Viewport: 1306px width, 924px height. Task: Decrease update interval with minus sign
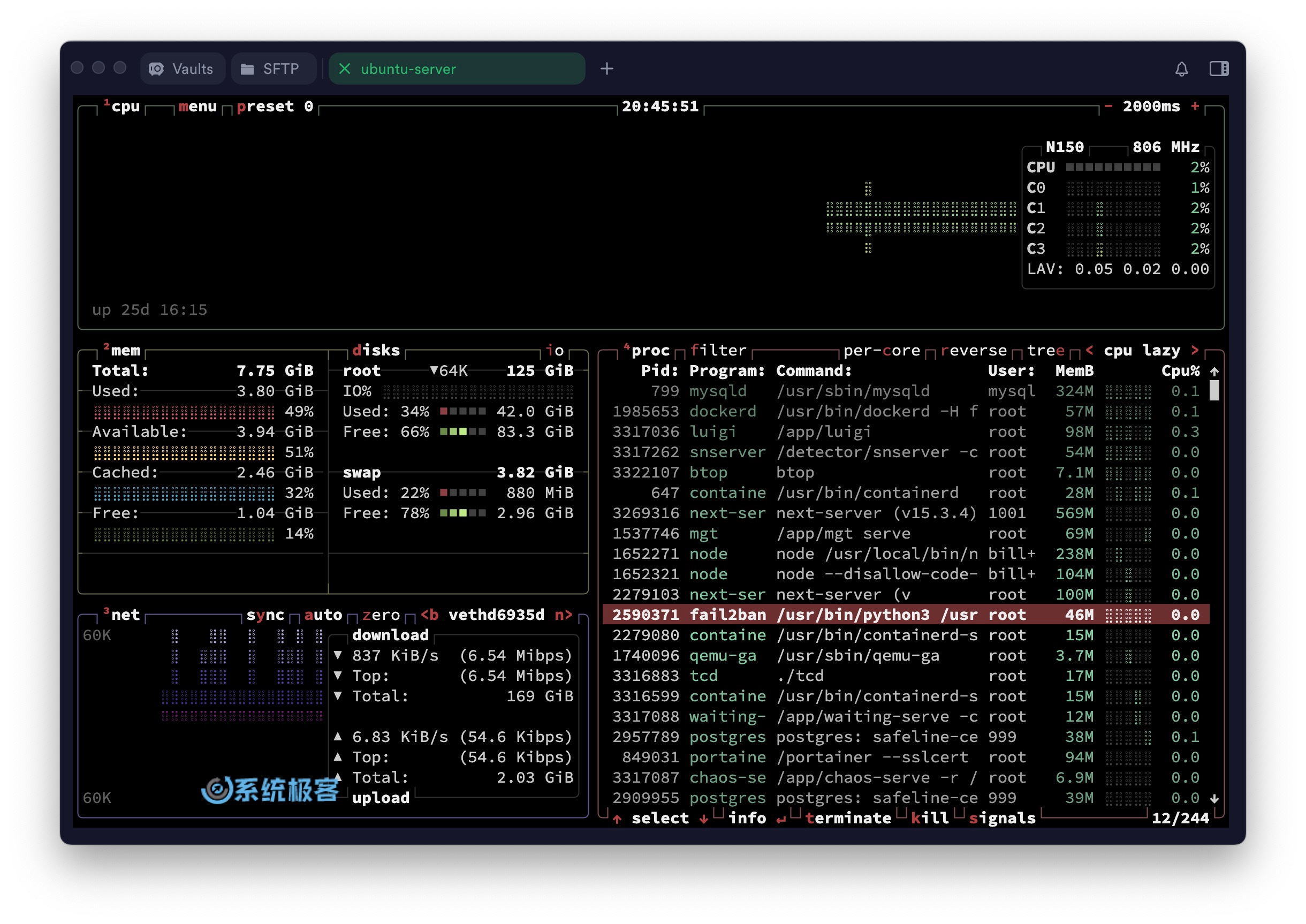click(1108, 106)
